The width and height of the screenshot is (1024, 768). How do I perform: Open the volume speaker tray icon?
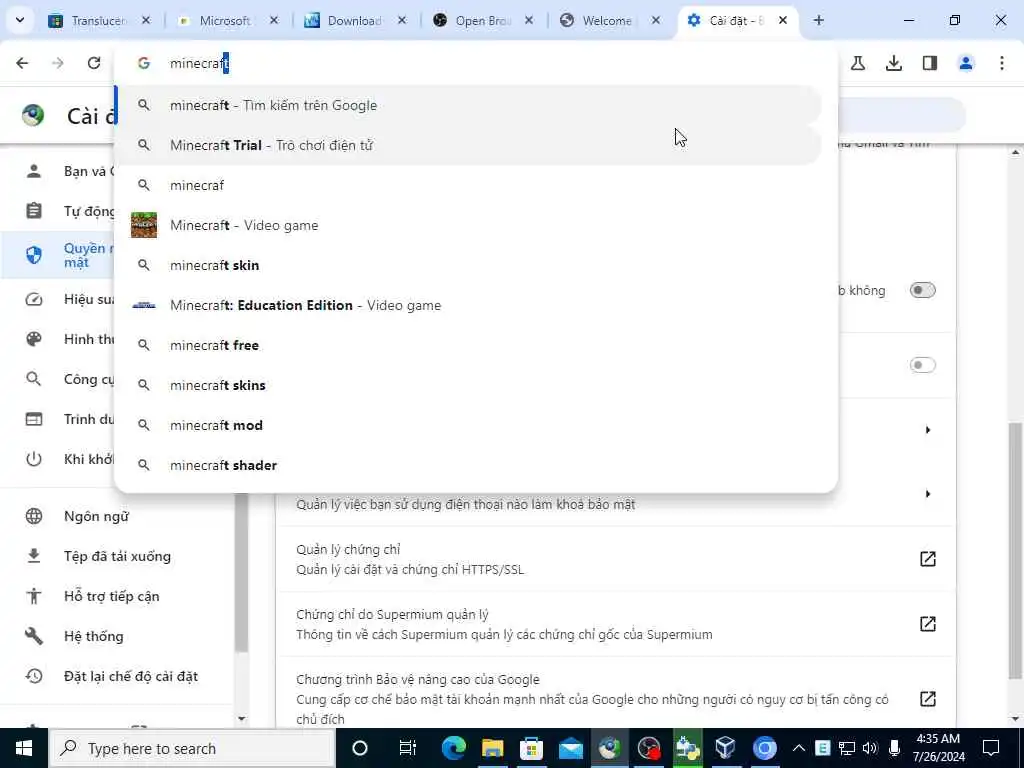tap(870, 748)
